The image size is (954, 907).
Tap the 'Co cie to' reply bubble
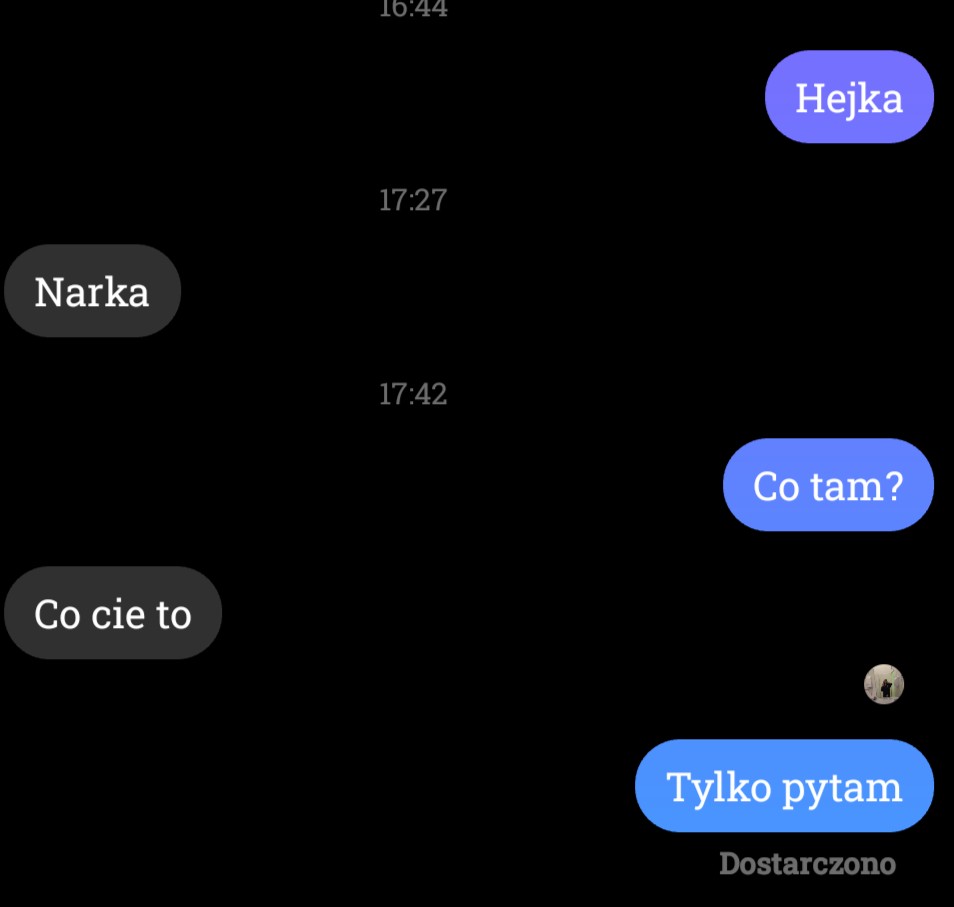point(113,613)
